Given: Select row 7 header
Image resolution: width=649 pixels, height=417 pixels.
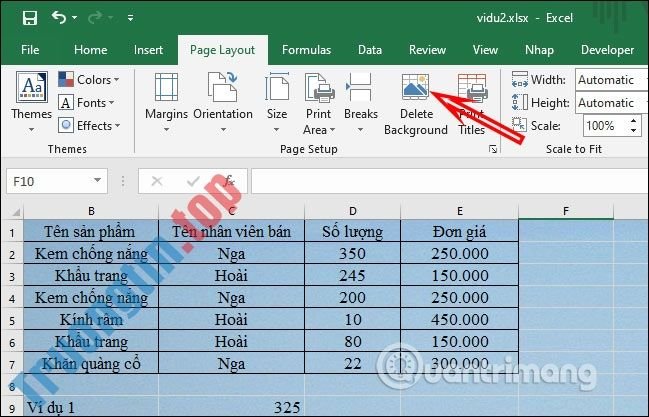Looking at the screenshot, I should coord(12,364).
